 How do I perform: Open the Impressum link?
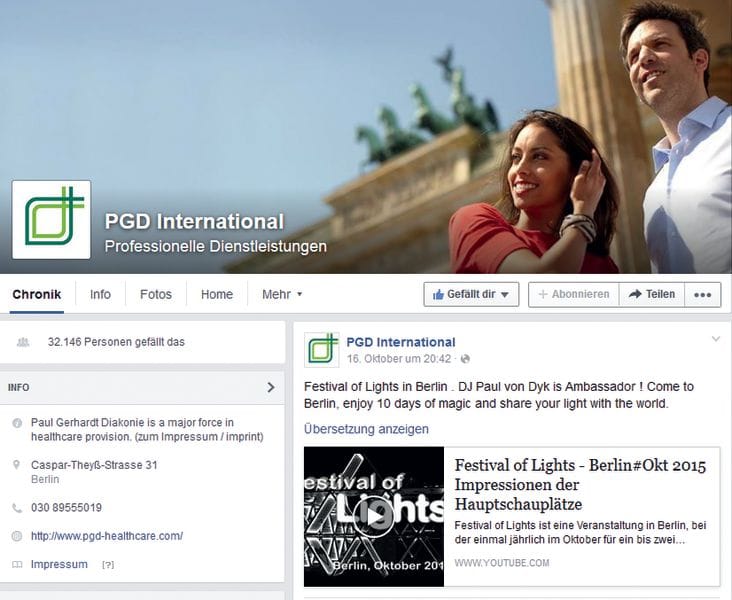pos(59,564)
